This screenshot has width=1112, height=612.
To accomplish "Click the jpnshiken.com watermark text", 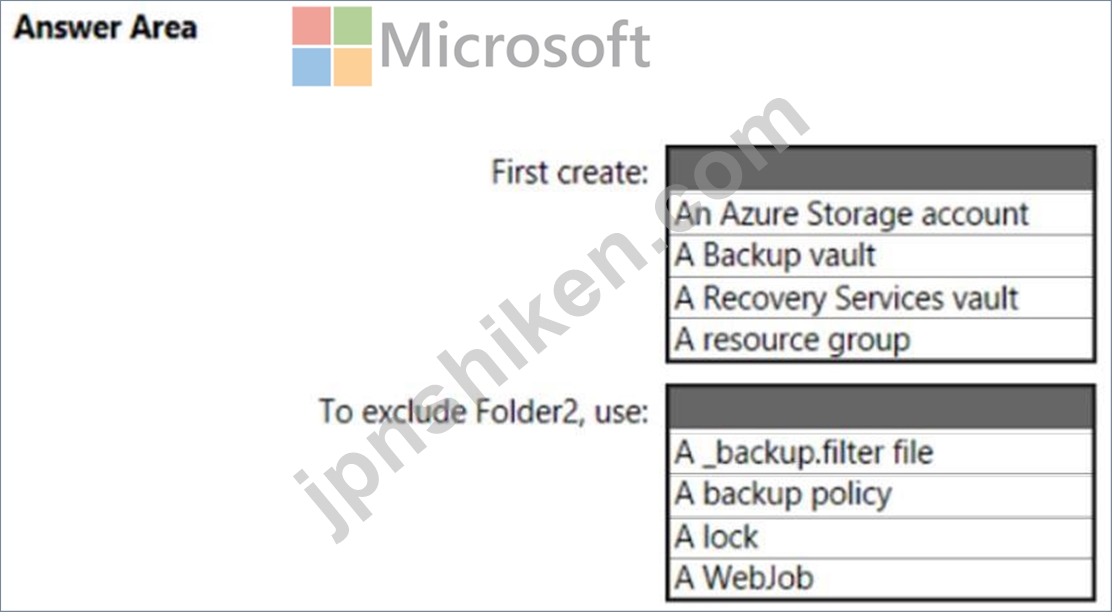I will tap(550, 320).
